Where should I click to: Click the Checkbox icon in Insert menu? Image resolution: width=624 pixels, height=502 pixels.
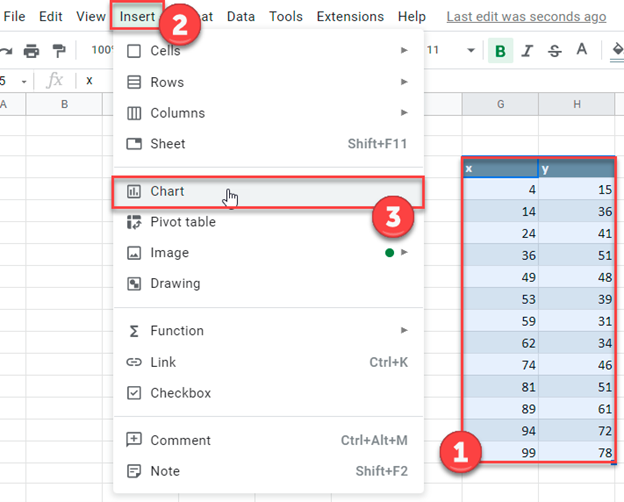[x=134, y=393]
